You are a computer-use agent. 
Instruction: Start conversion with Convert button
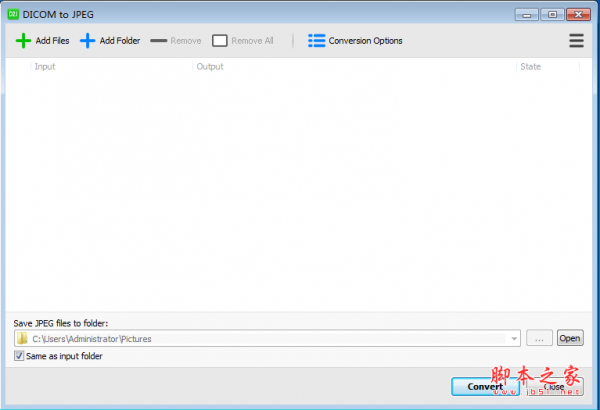[485, 387]
